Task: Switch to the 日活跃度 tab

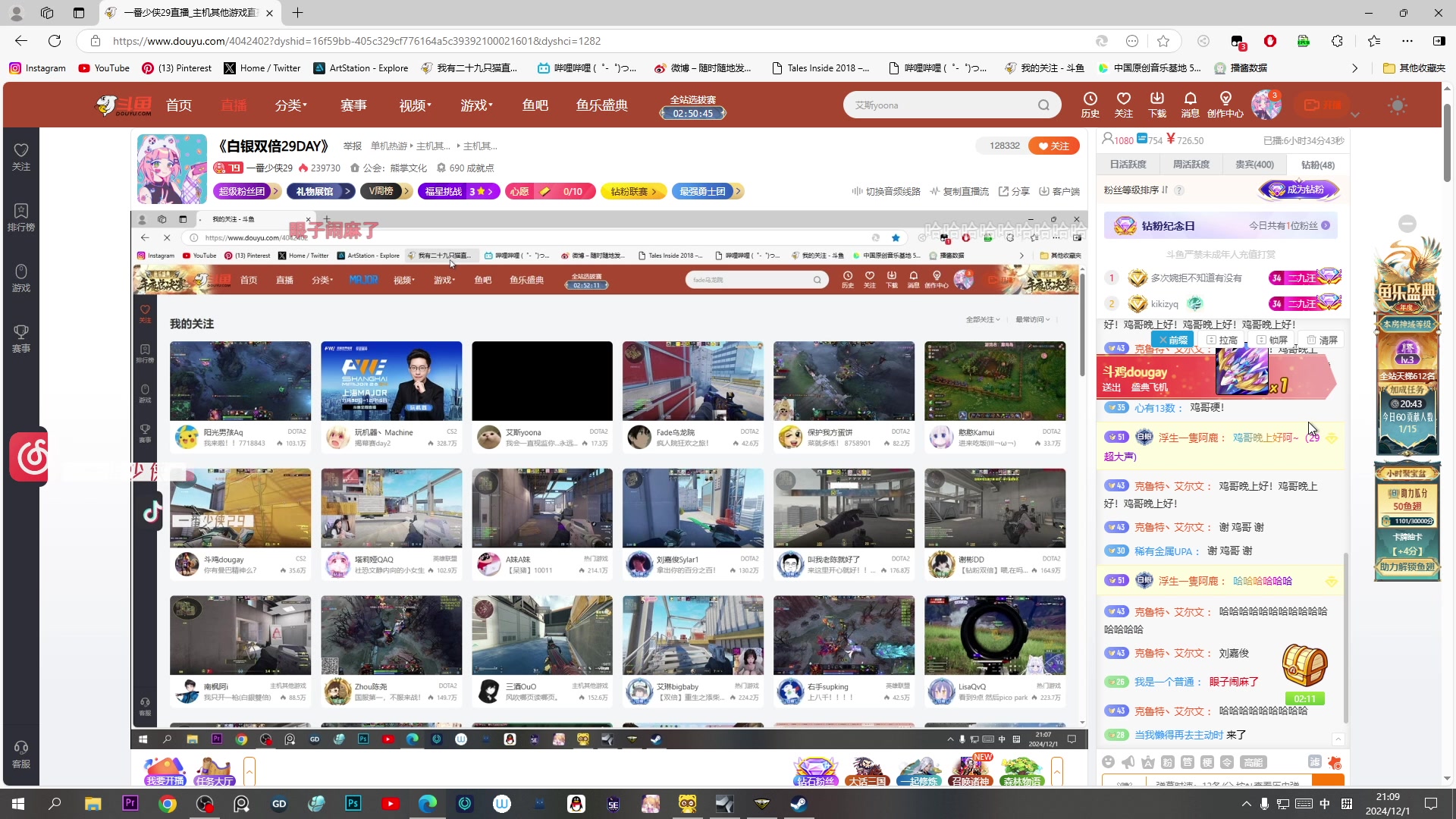Action: [1128, 165]
